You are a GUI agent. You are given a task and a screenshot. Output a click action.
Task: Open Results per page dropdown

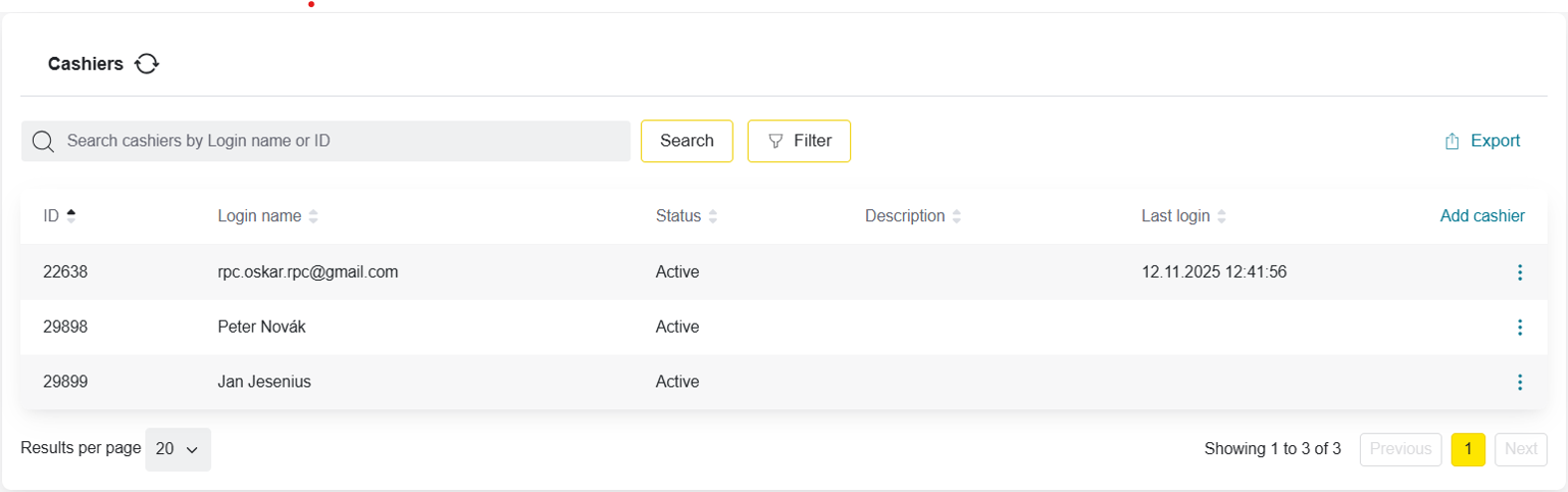pos(178,449)
